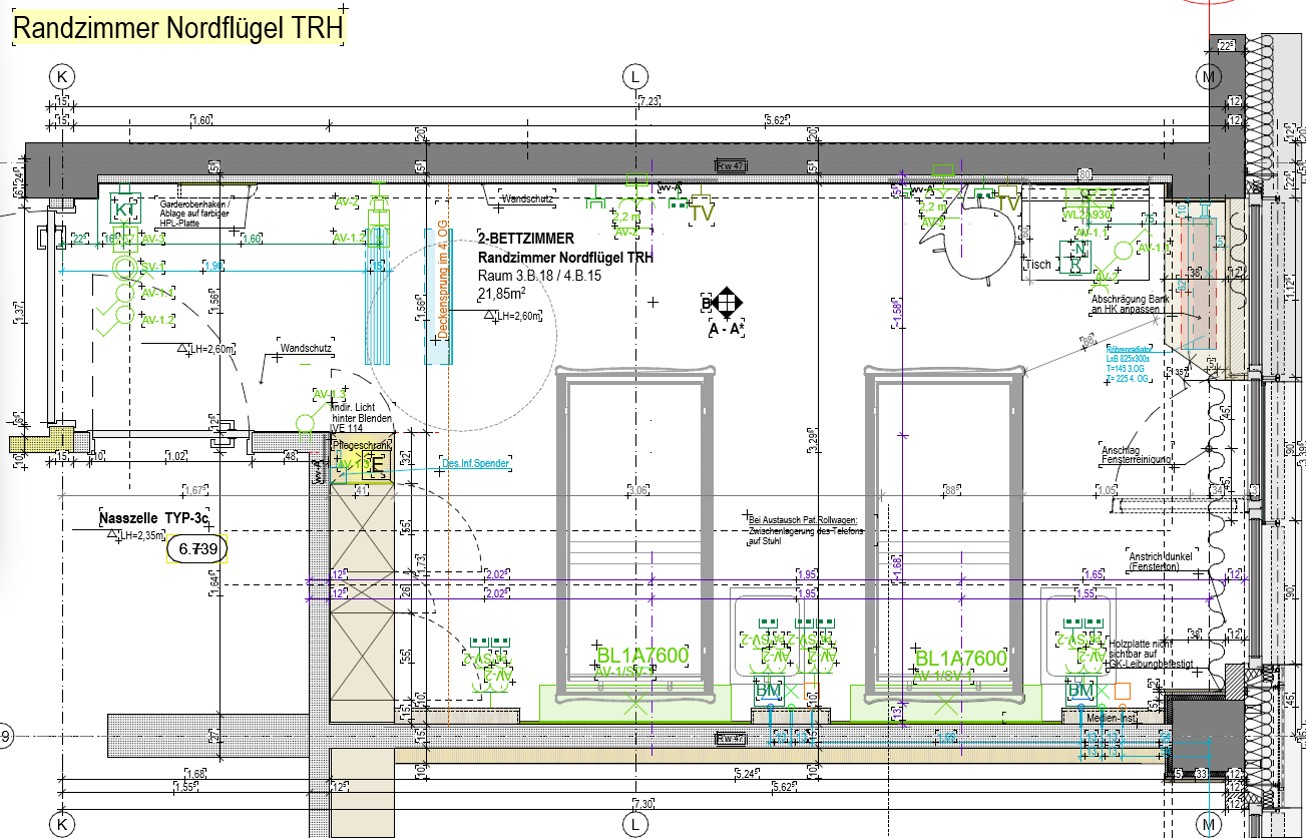Select the section marker above A - A
Image resolution: width=1306 pixels, height=838 pixels.
point(726,301)
